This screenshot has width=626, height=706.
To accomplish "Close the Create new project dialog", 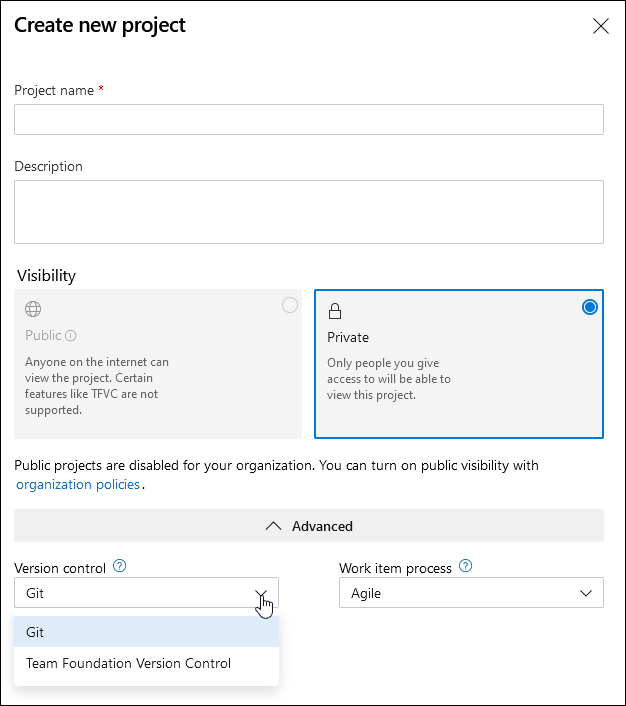I will [x=601, y=27].
